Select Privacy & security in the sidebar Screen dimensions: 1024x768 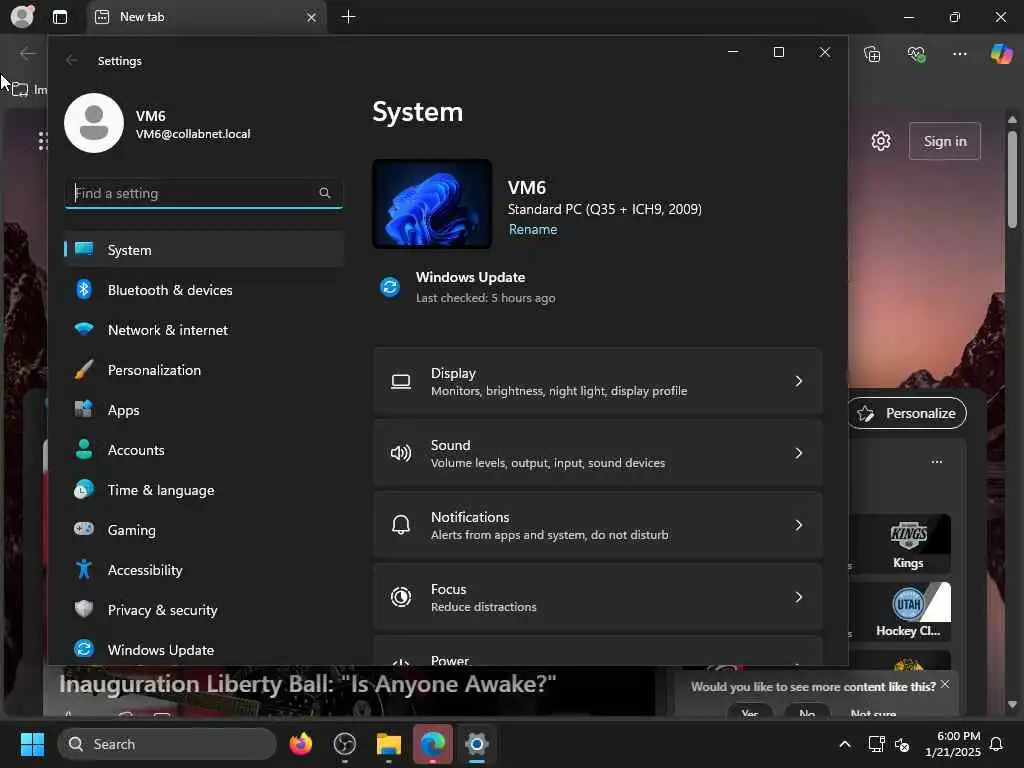(x=204, y=610)
